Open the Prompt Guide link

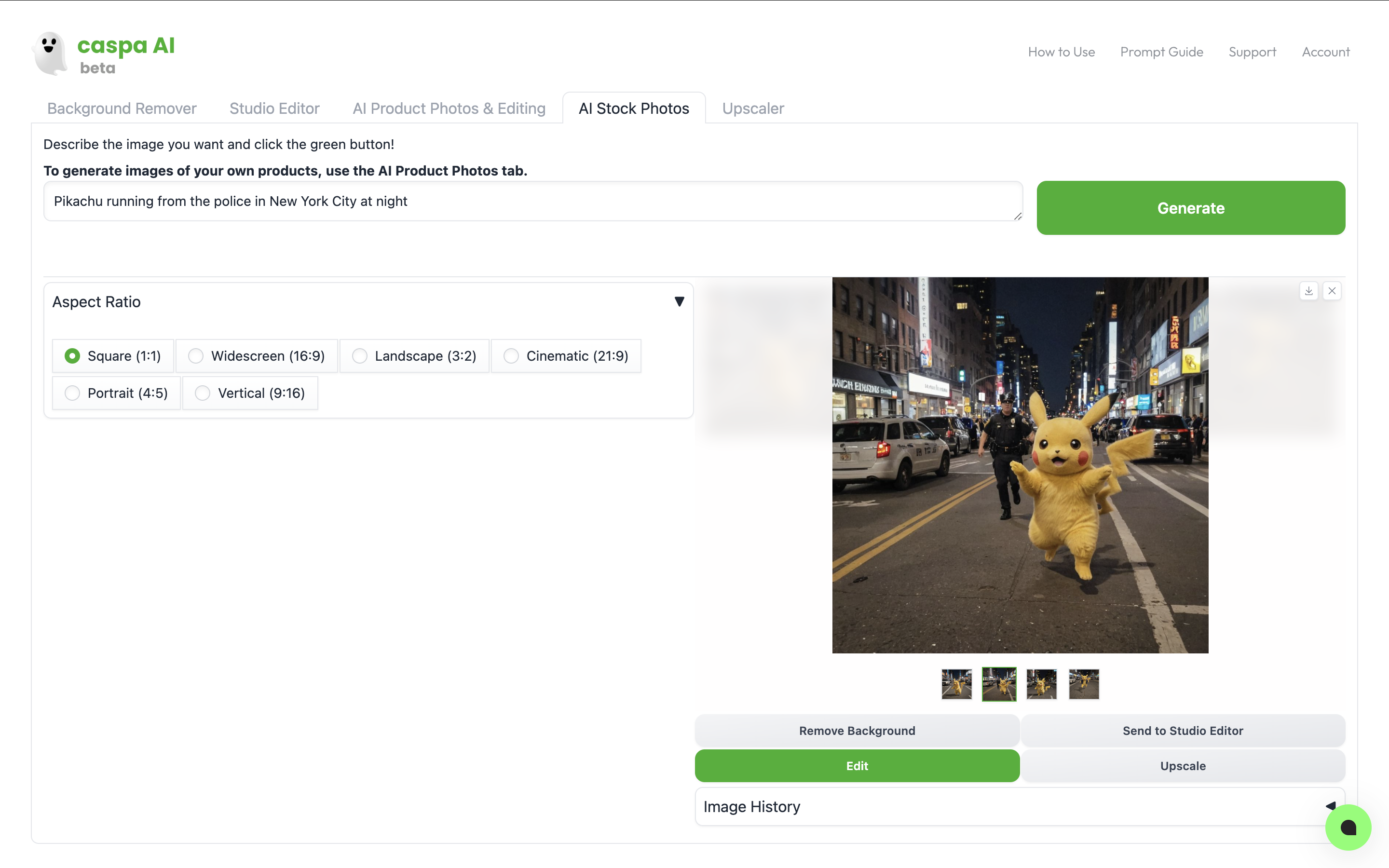click(x=1161, y=52)
